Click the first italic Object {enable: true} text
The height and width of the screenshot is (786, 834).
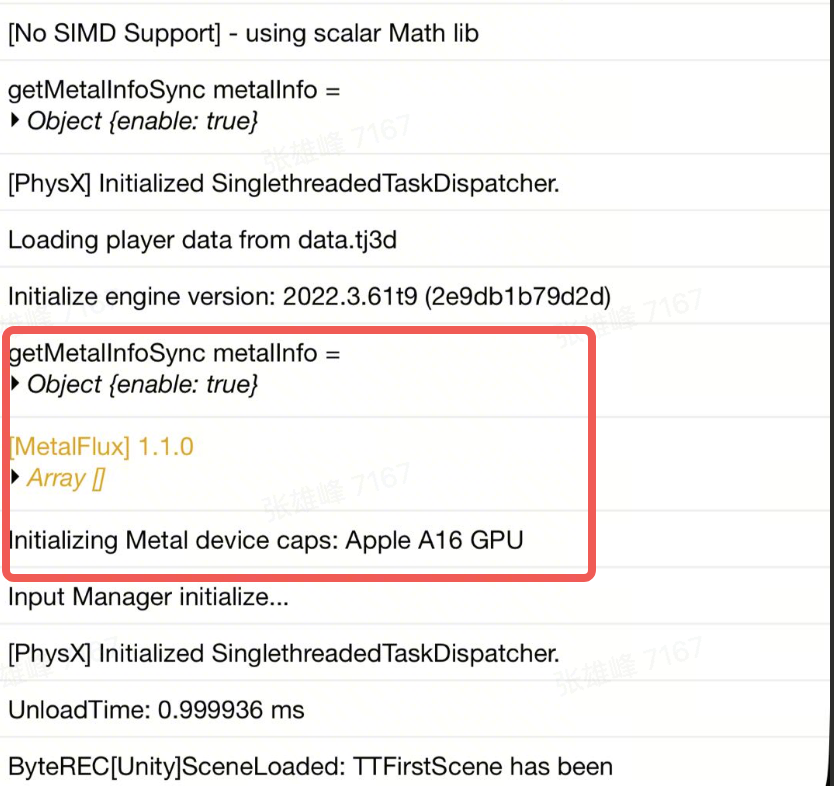click(143, 122)
